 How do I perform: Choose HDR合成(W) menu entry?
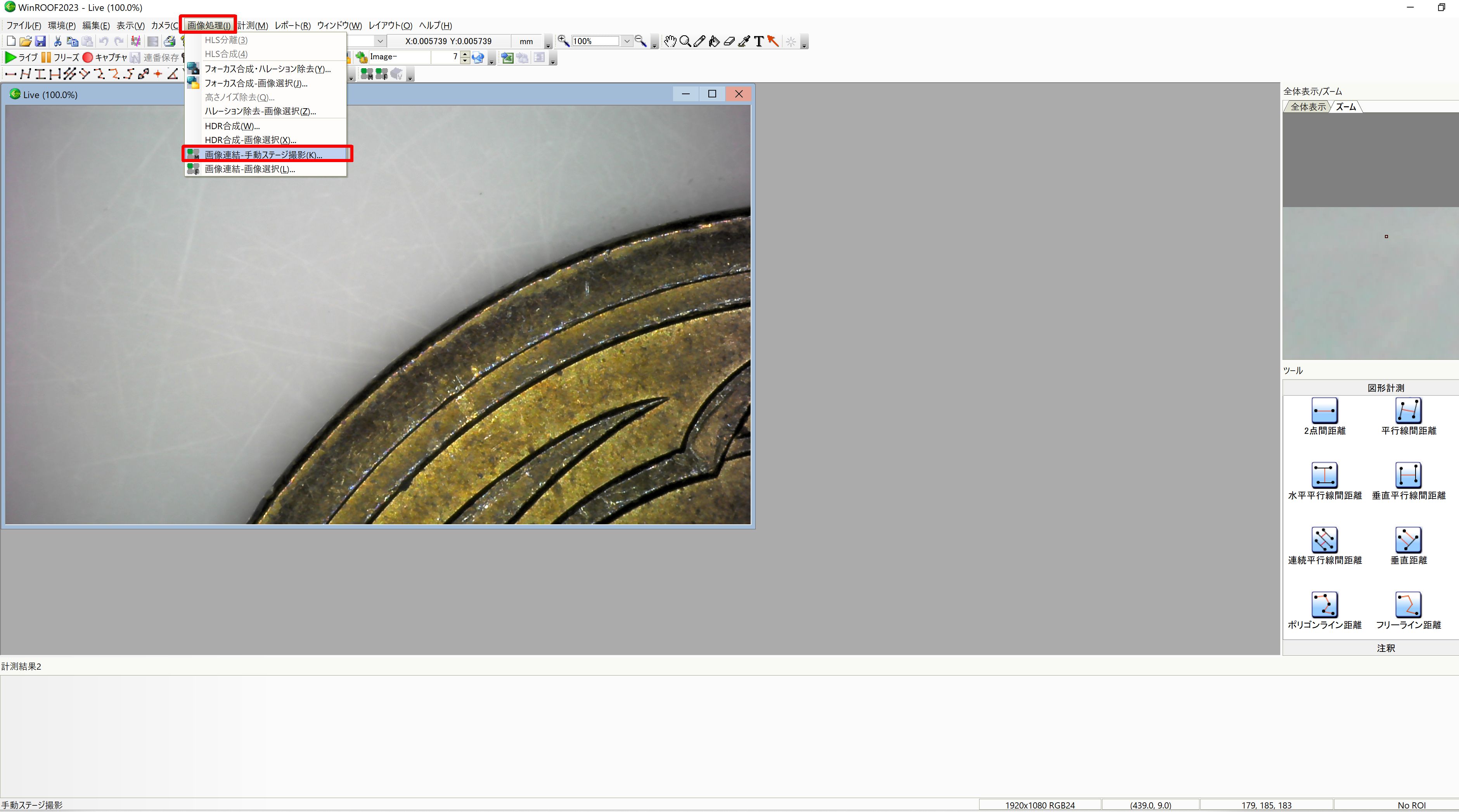pyautogui.click(x=266, y=126)
